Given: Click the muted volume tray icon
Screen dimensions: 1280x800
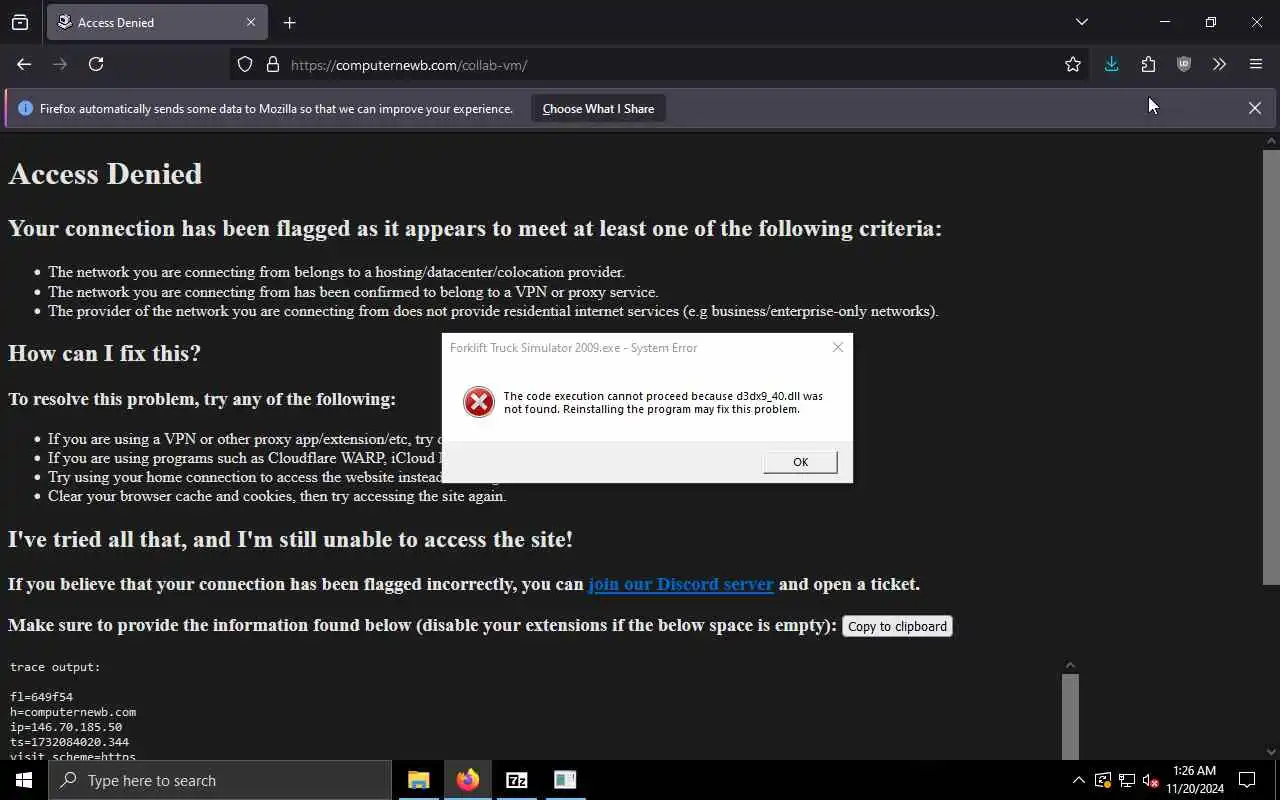Looking at the screenshot, I should (x=1151, y=780).
